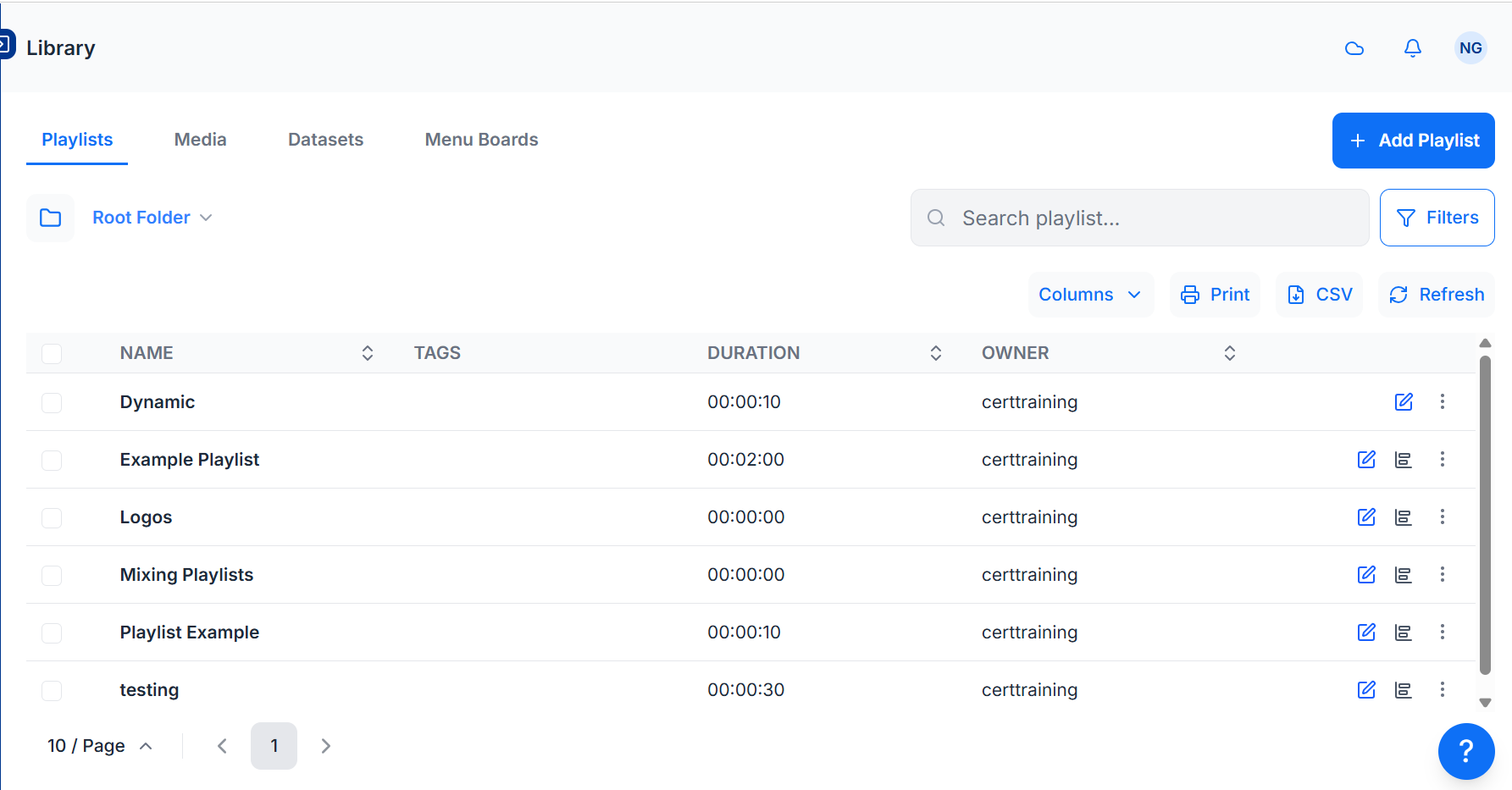Click the edit icon for Mixing Playlists
Image resolution: width=1512 pixels, height=790 pixels.
point(1366,574)
